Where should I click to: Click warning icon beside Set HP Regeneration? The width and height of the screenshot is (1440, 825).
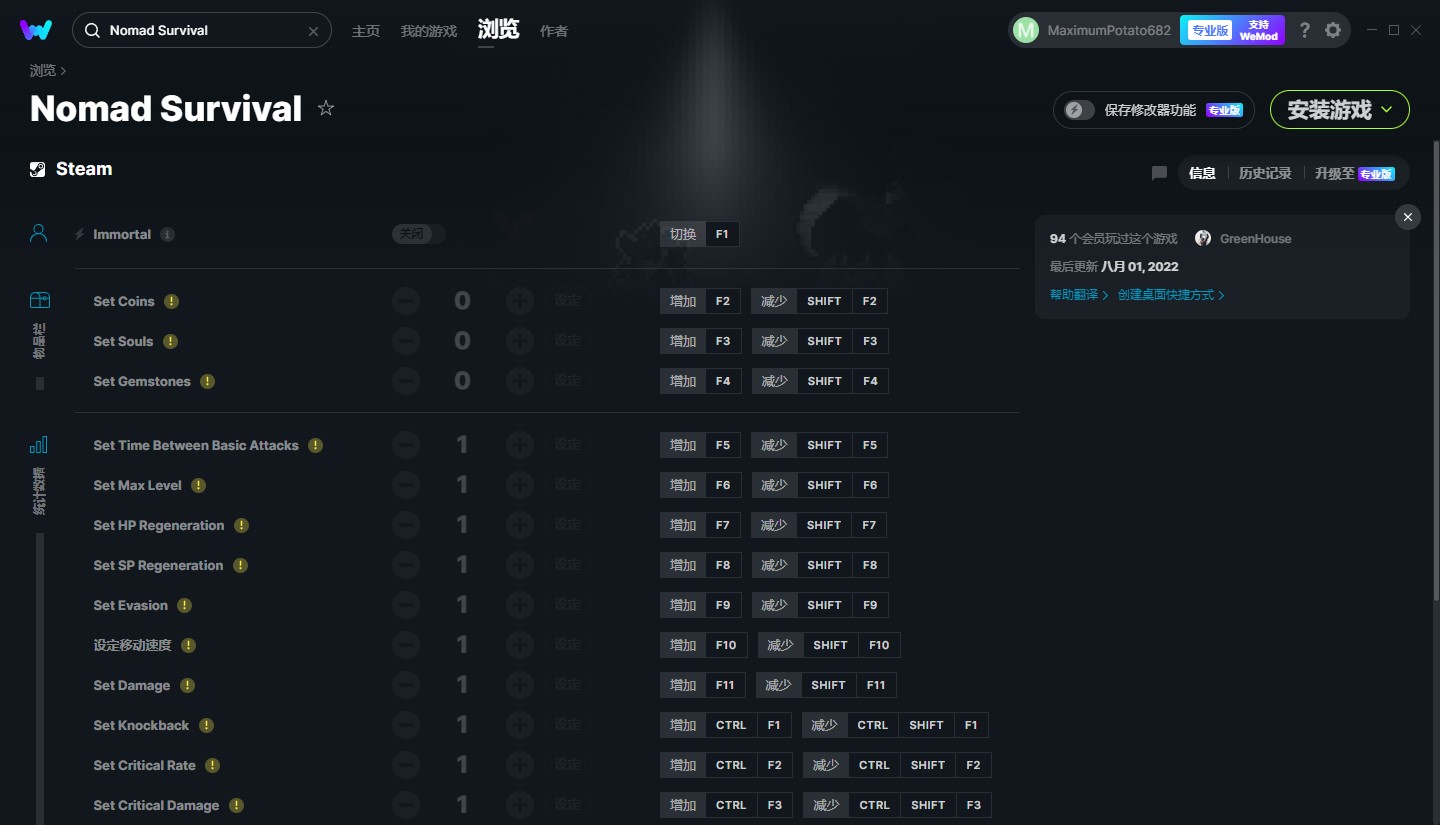pos(241,525)
